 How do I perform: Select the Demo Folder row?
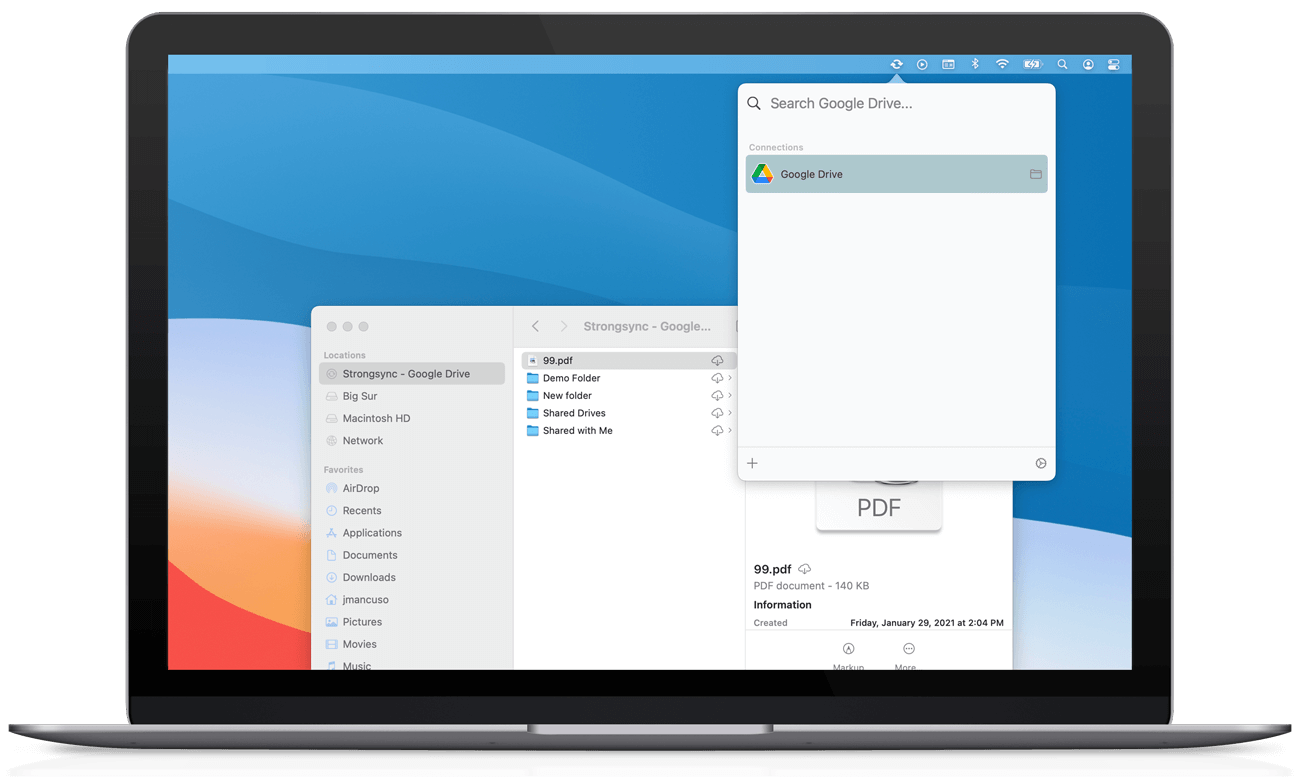pos(629,378)
